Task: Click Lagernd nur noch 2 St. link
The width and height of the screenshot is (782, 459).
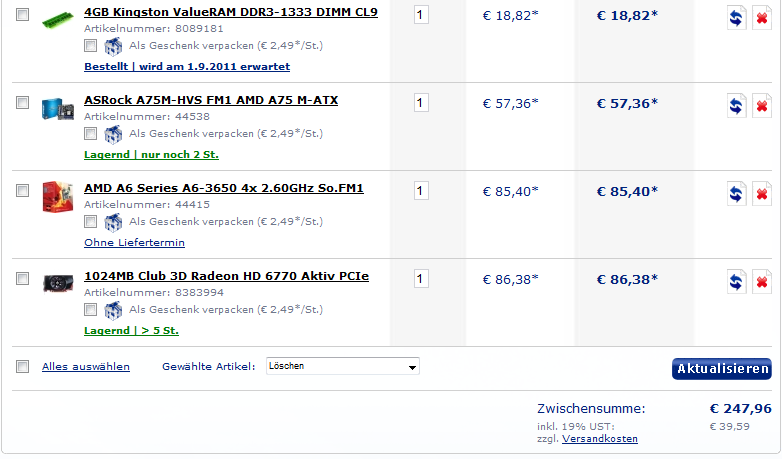Action: [x=151, y=155]
